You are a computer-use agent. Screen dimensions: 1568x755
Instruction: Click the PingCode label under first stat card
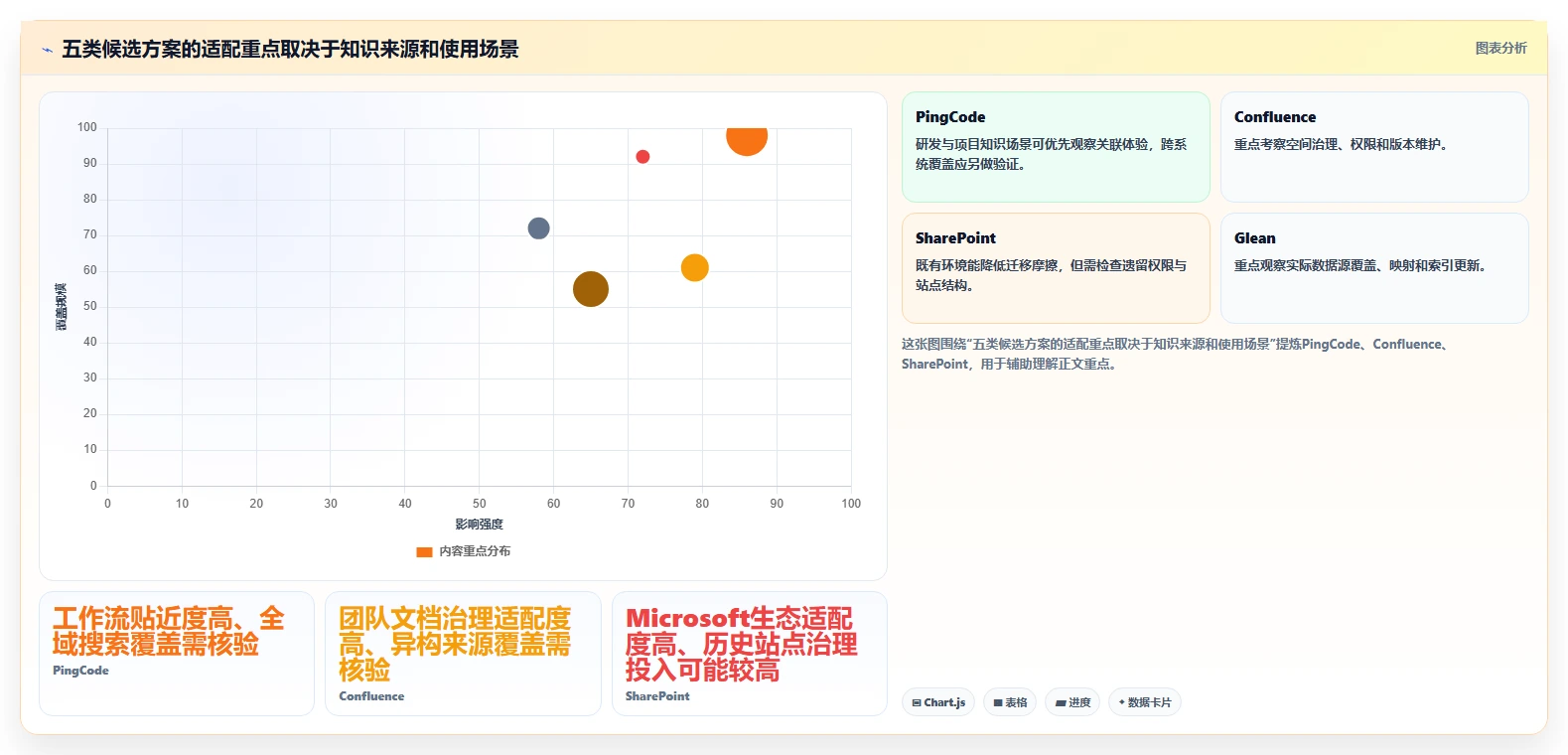click(80, 671)
